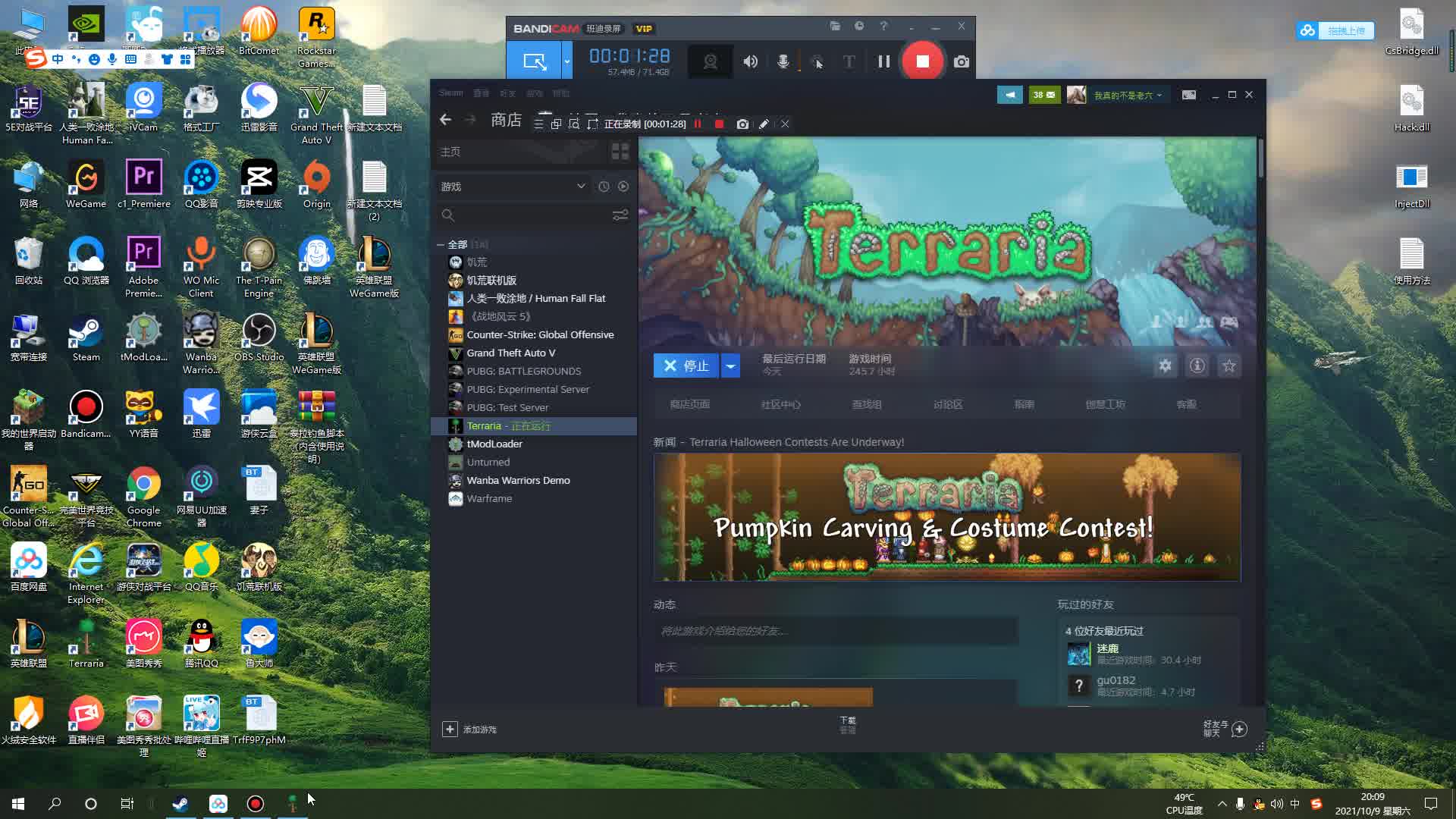This screenshot has width=1456, height=819.
Task: Open the Steam store tab 商店
Action: click(x=506, y=120)
